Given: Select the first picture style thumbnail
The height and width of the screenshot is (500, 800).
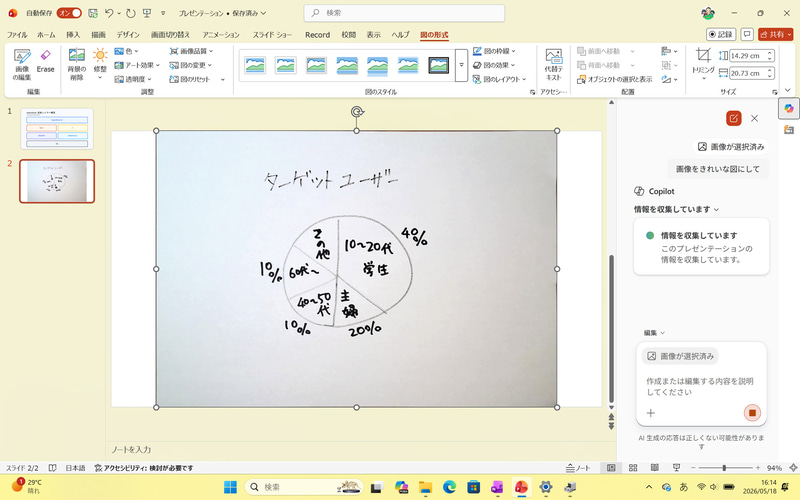Looking at the screenshot, I should coord(255,65).
